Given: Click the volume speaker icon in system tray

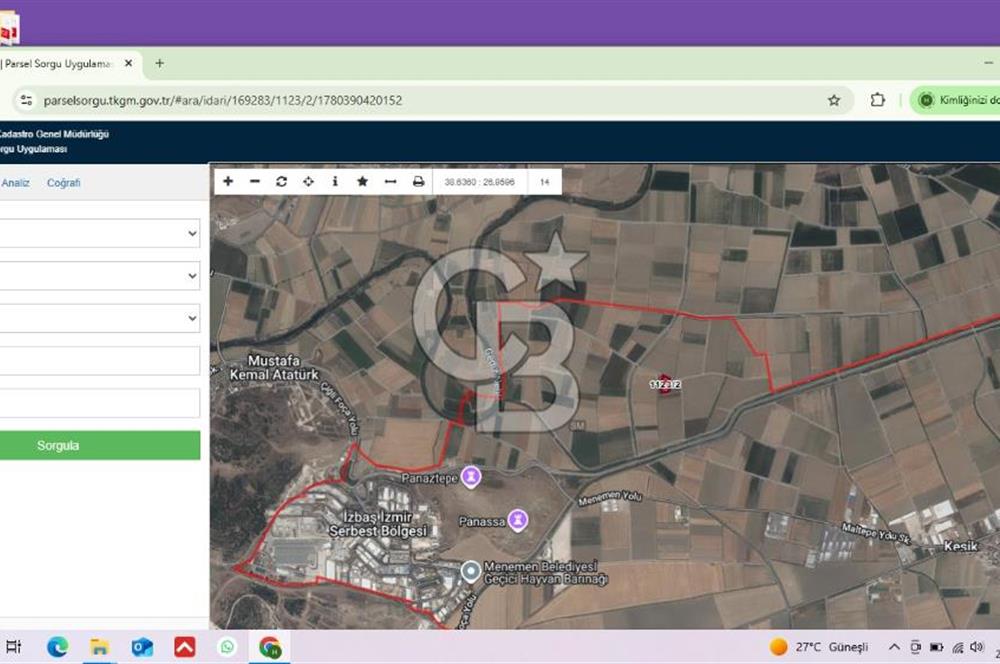Looking at the screenshot, I should tap(977, 647).
